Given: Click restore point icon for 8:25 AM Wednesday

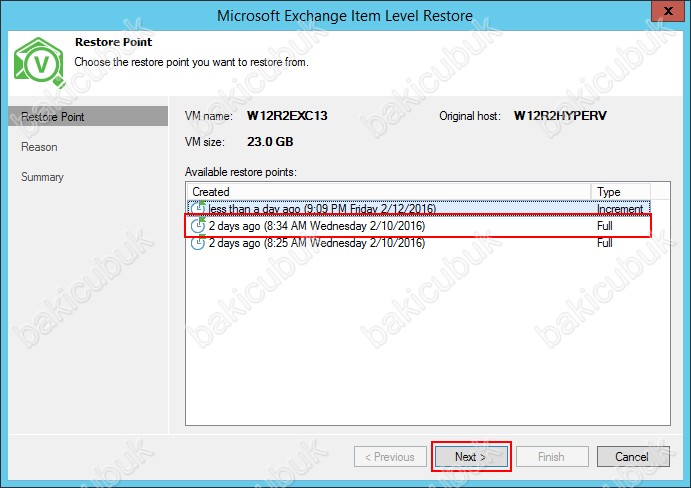Looking at the screenshot, I should pos(198,242).
